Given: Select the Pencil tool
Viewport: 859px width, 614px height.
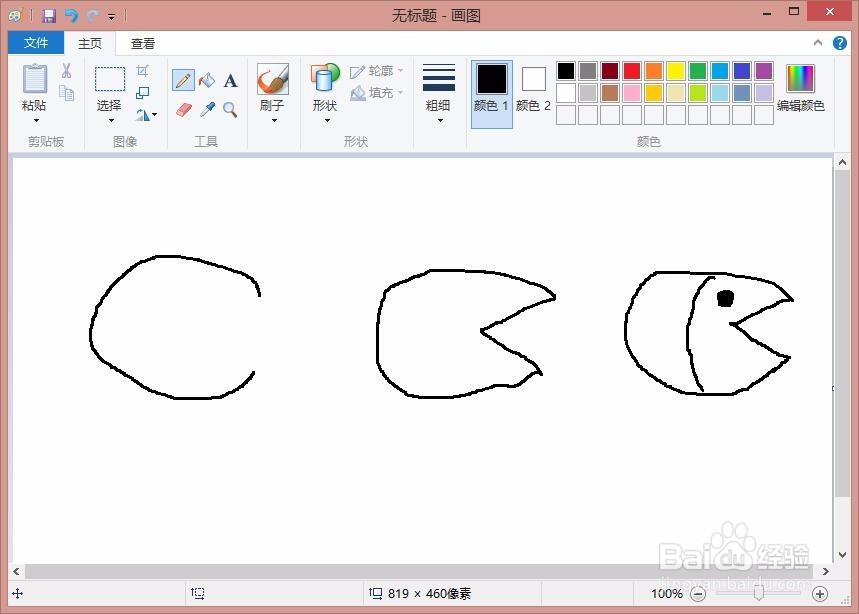Looking at the screenshot, I should tap(183, 81).
